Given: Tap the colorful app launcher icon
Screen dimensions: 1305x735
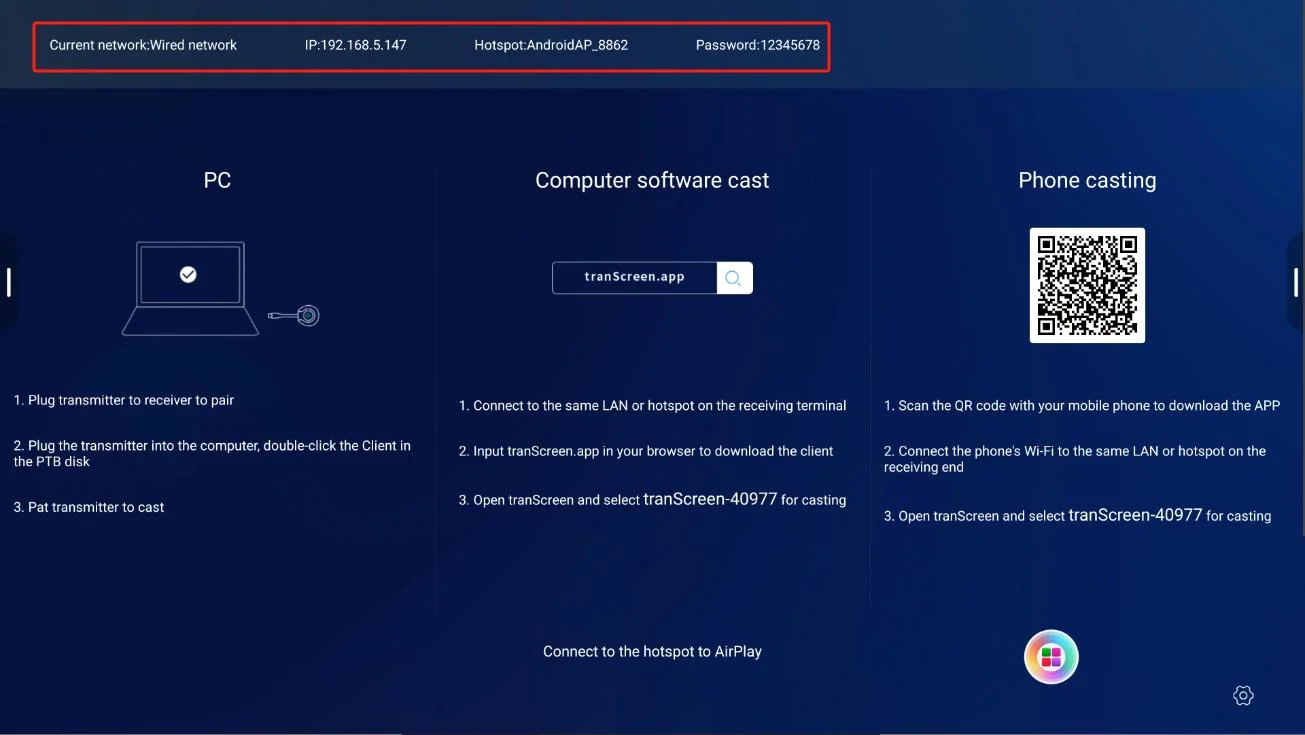Looking at the screenshot, I should click(x=1051, y=657).
